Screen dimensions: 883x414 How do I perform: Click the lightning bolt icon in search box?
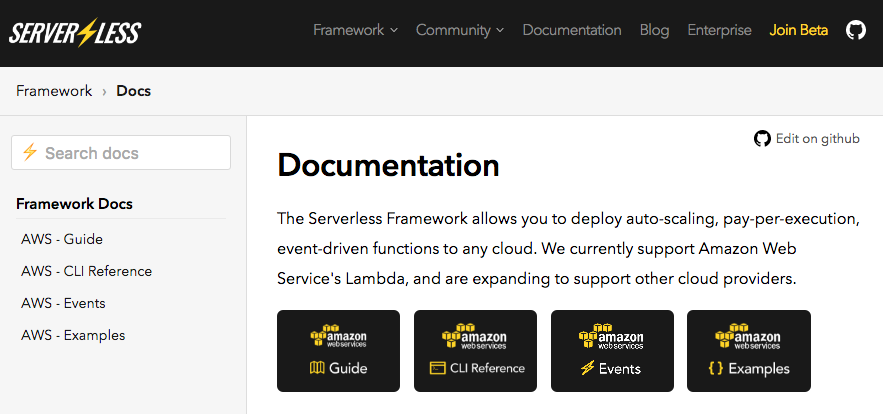(x=30, y=152)
